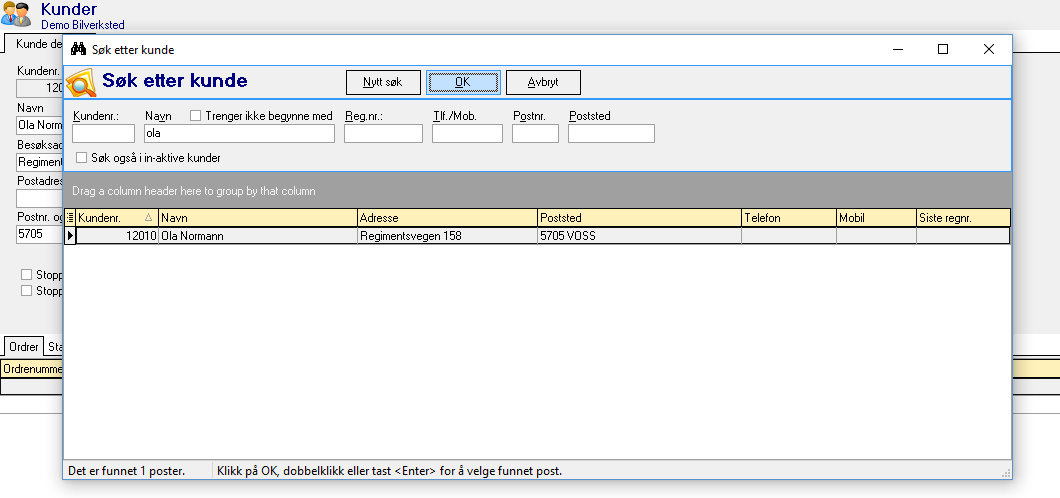Click the Ola Norm name field in Kunder window
Screen dimensions: 1060x498
(39, 125)
